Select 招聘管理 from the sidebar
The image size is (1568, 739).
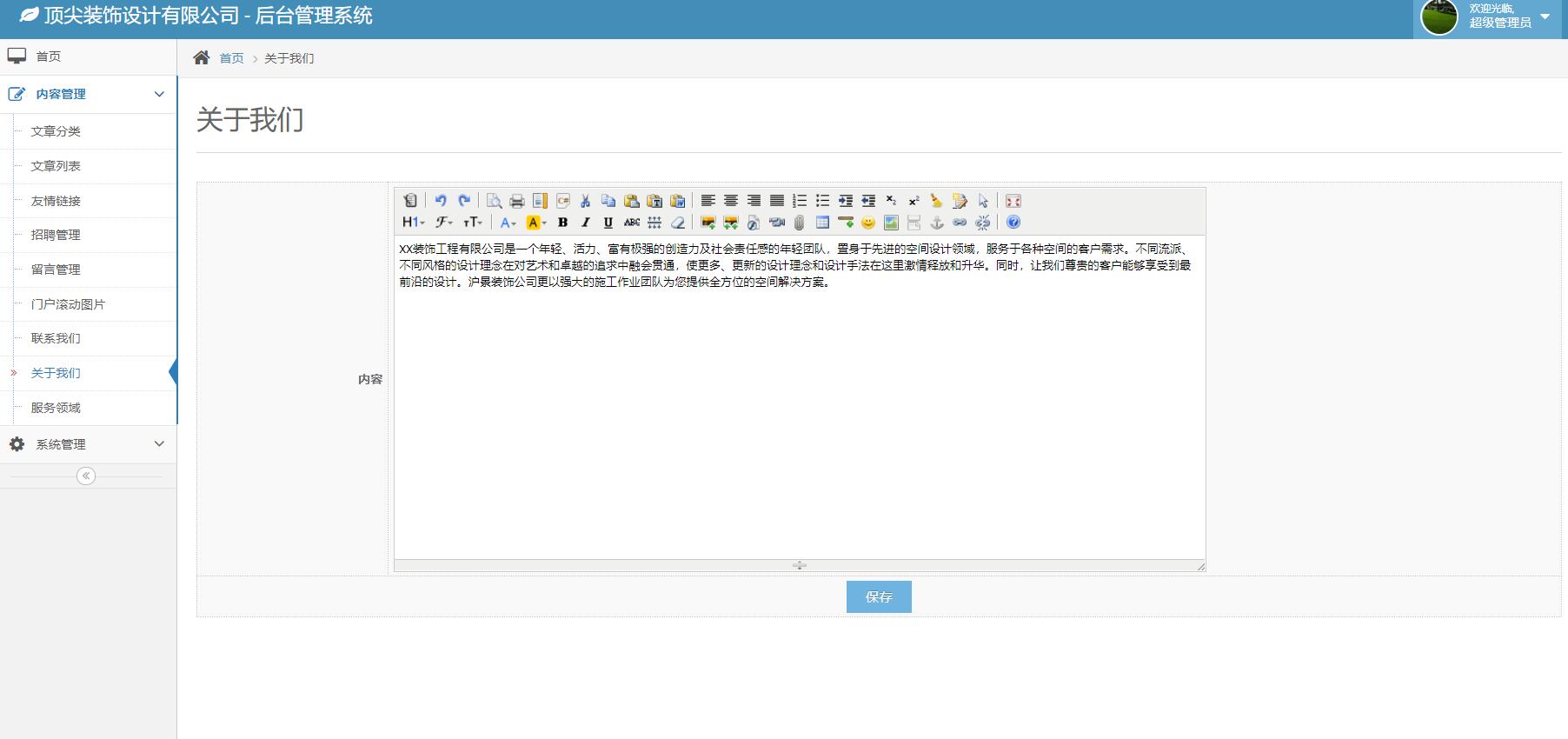[56, 235]
